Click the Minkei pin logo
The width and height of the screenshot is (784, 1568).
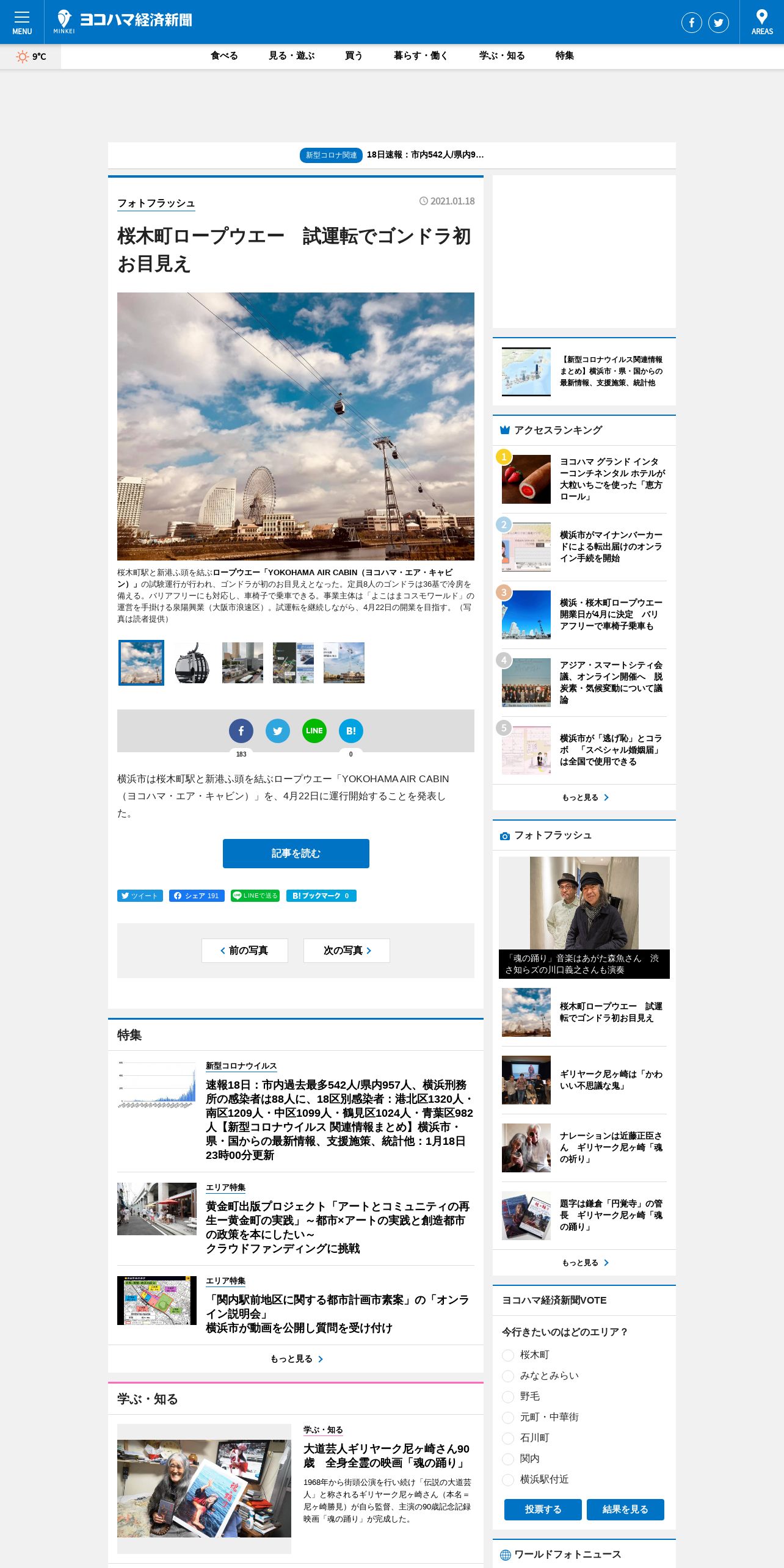pos(64,21)
